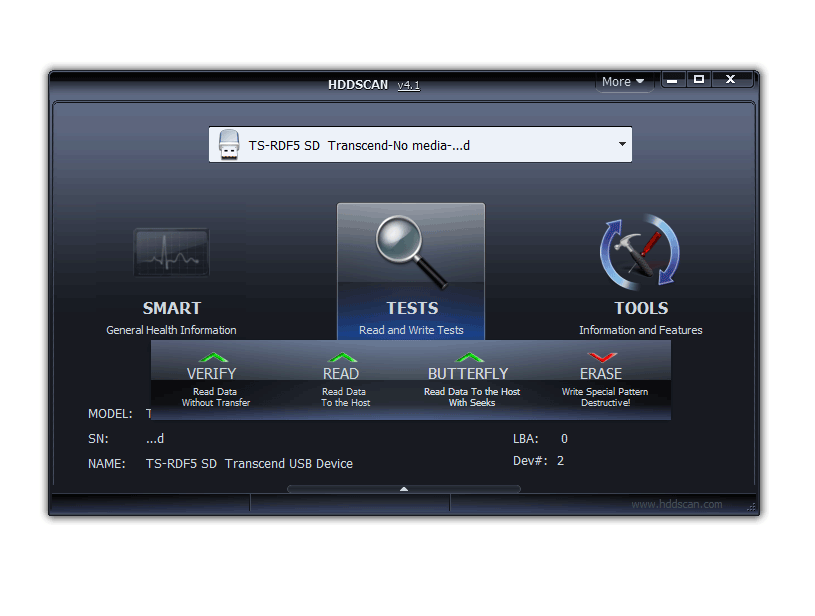Choose the BUTTERFLY test menu label
This screenshot has height=616, width=815.
point(468,374)
